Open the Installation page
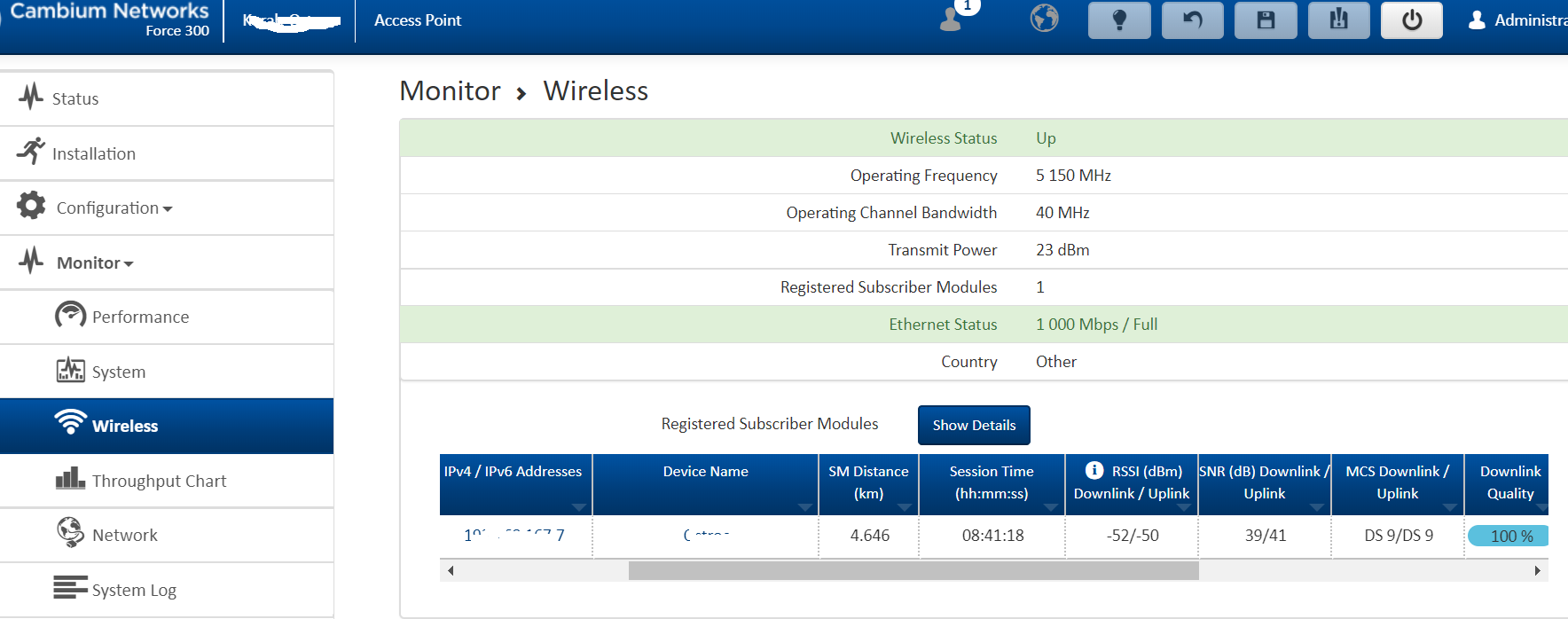1568x619 pixels. (93, 154)
